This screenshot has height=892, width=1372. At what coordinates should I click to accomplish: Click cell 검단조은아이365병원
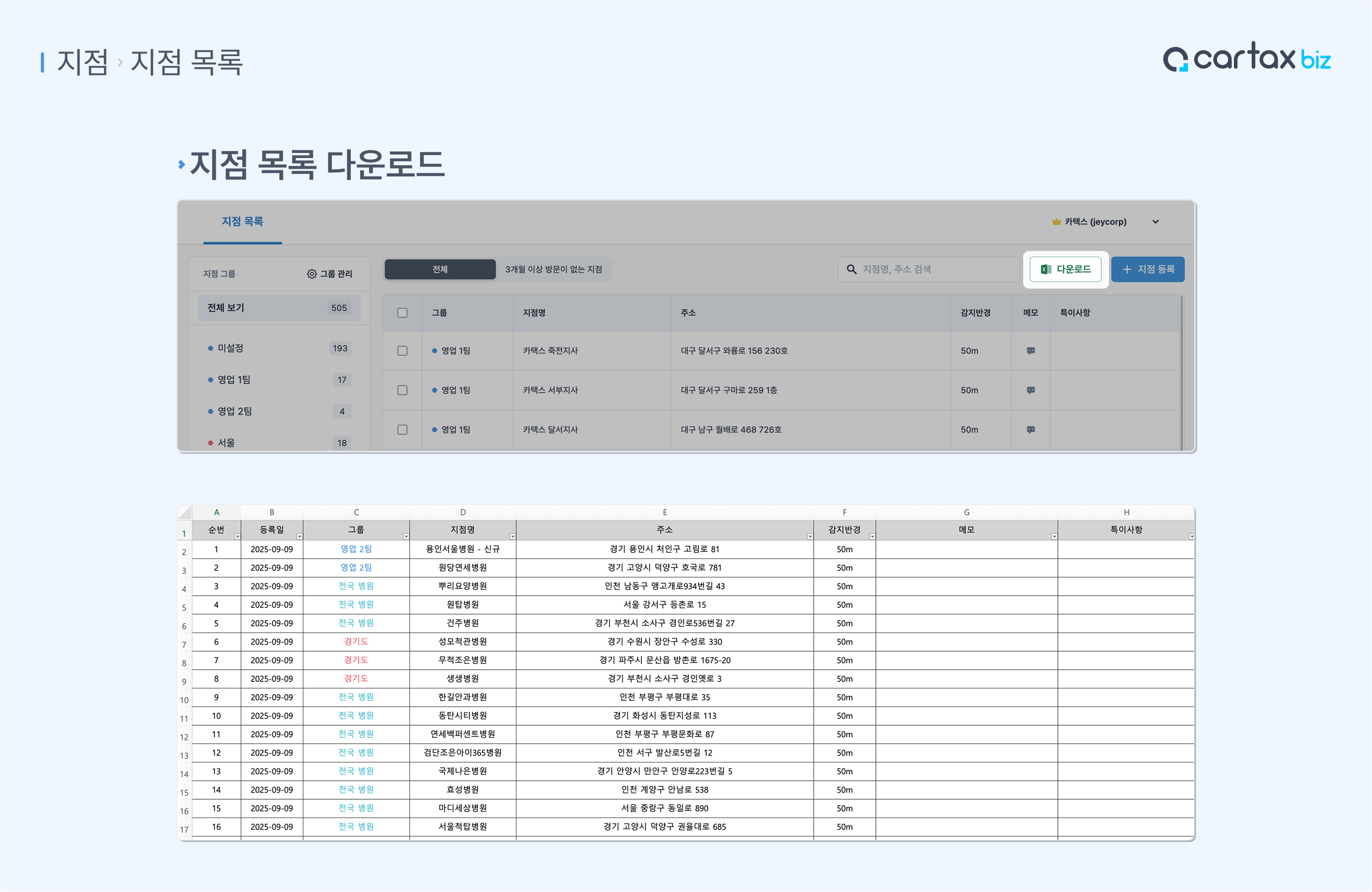pos(463,753)
